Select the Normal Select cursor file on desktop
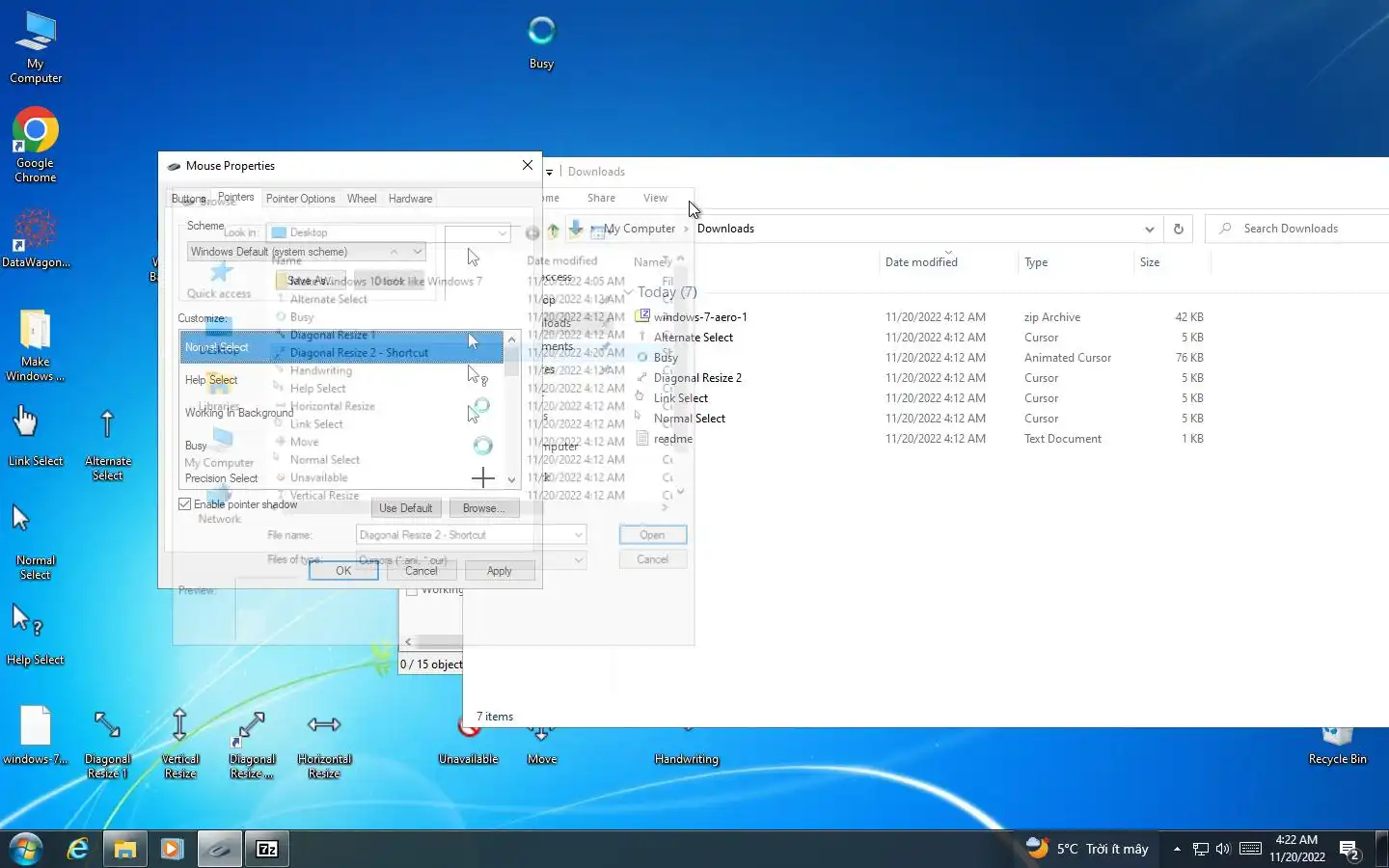 pos(36,542)
